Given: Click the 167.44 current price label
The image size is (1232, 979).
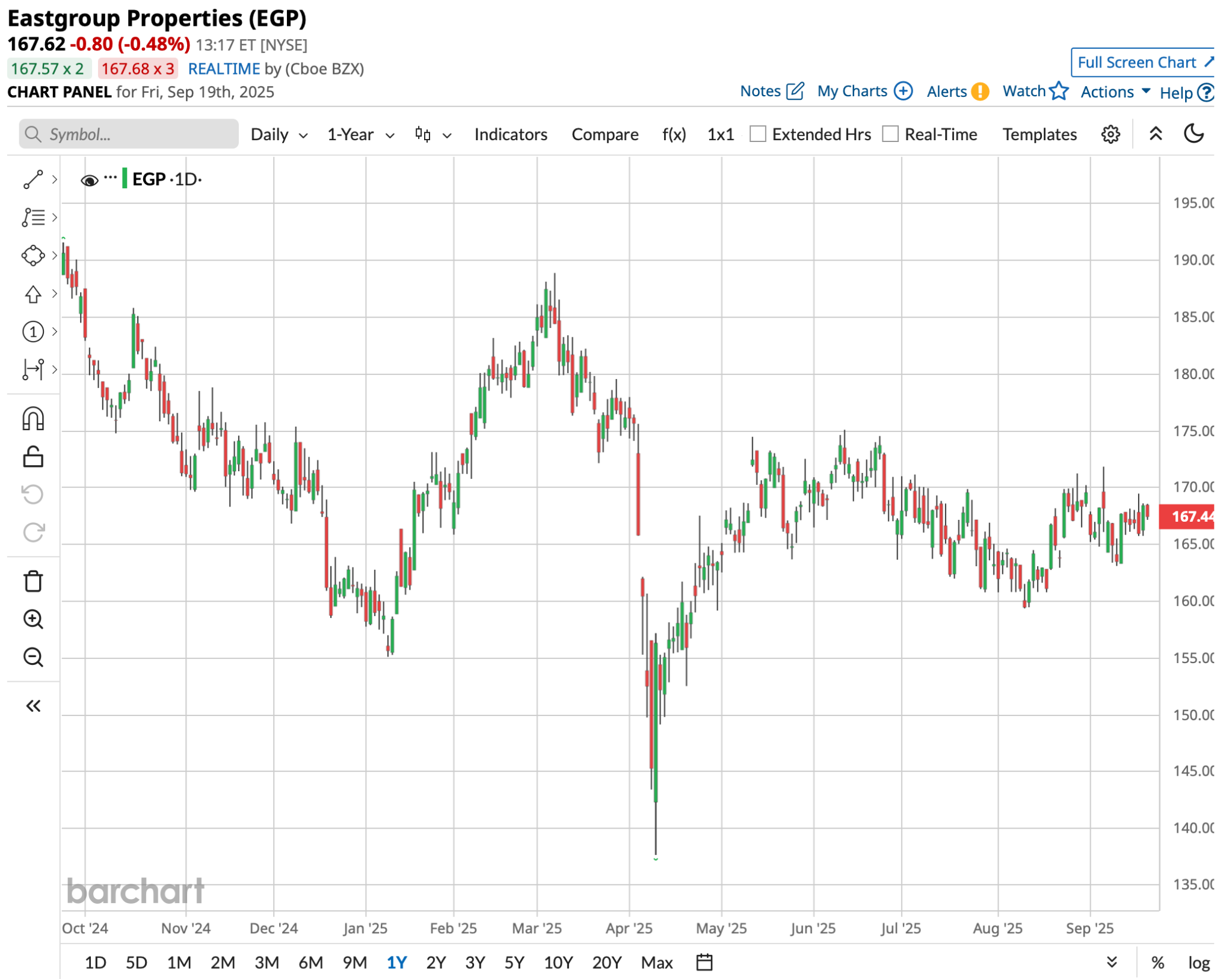Looking at the screenshot, I should 1186,516.
